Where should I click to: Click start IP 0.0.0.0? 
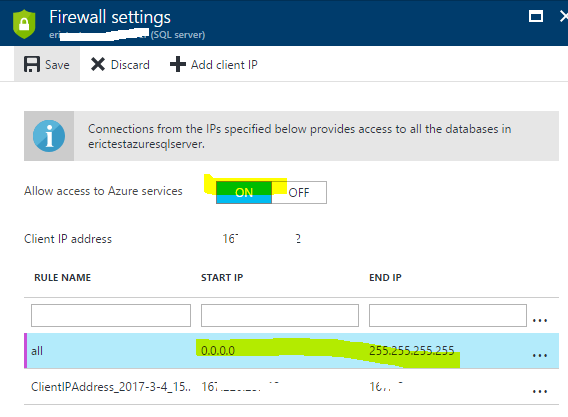click(x=218, y=351)
